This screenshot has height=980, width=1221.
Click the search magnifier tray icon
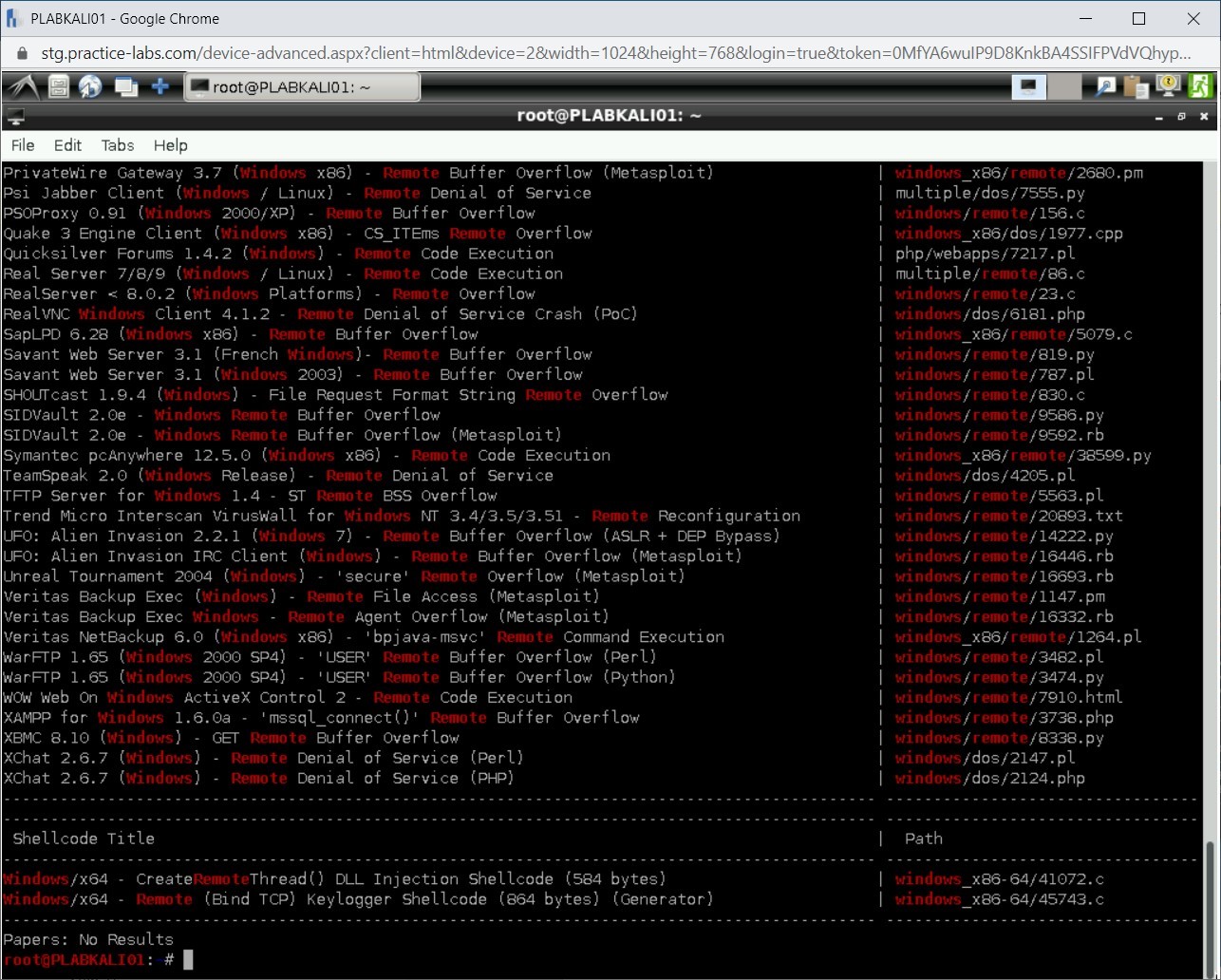click(x=1106, y=87)
